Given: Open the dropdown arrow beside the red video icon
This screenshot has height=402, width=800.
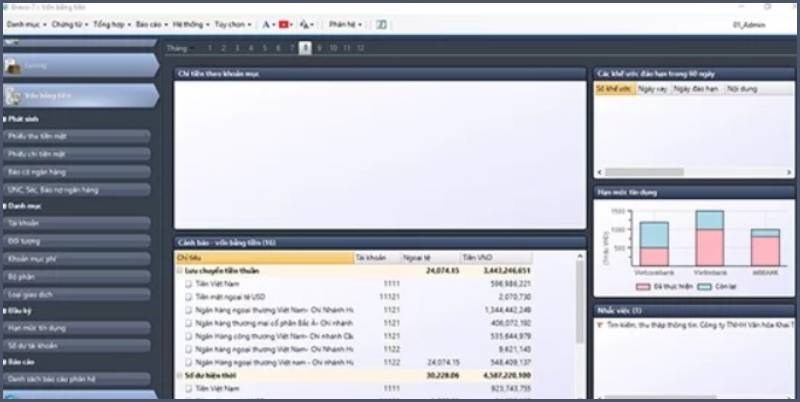Looking at the screenshot, I should click(x=292, y=25).
